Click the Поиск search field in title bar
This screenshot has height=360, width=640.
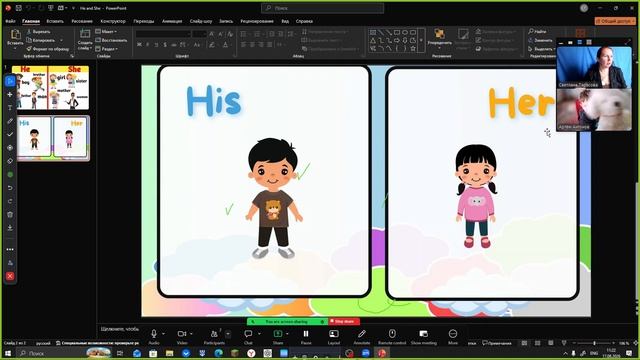point(322,8)
